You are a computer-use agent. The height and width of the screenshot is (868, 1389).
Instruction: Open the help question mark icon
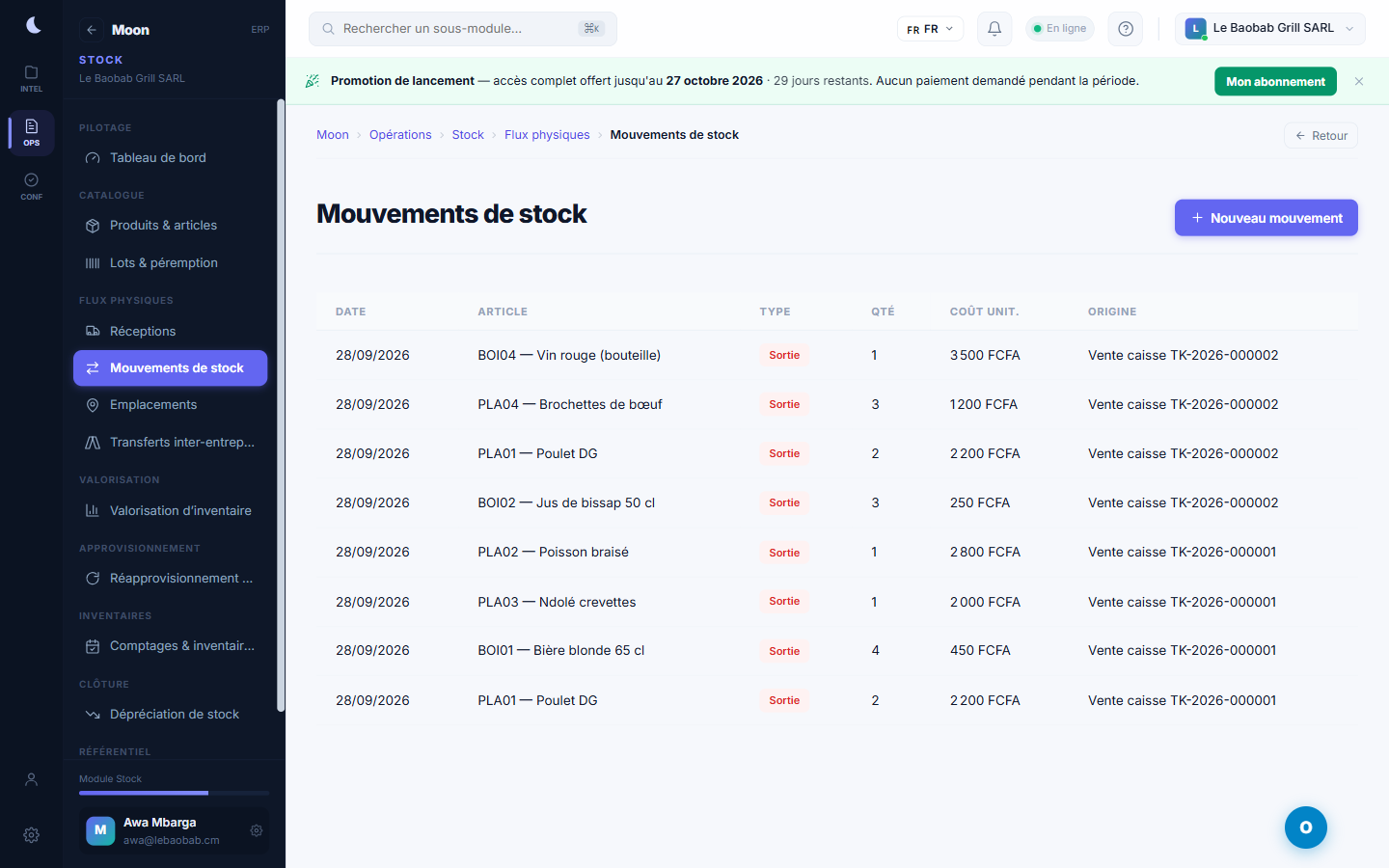1125,29
